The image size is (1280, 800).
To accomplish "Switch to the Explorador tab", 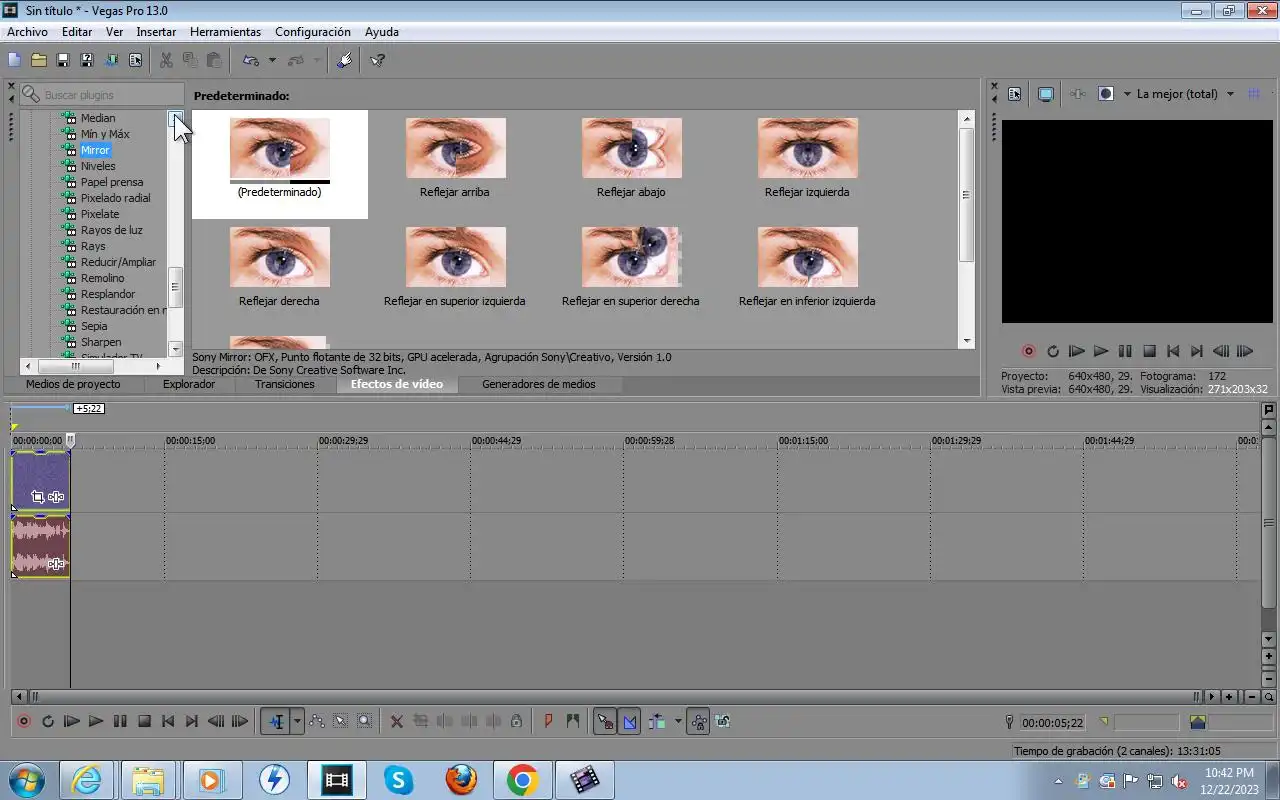I will [189, 384].
